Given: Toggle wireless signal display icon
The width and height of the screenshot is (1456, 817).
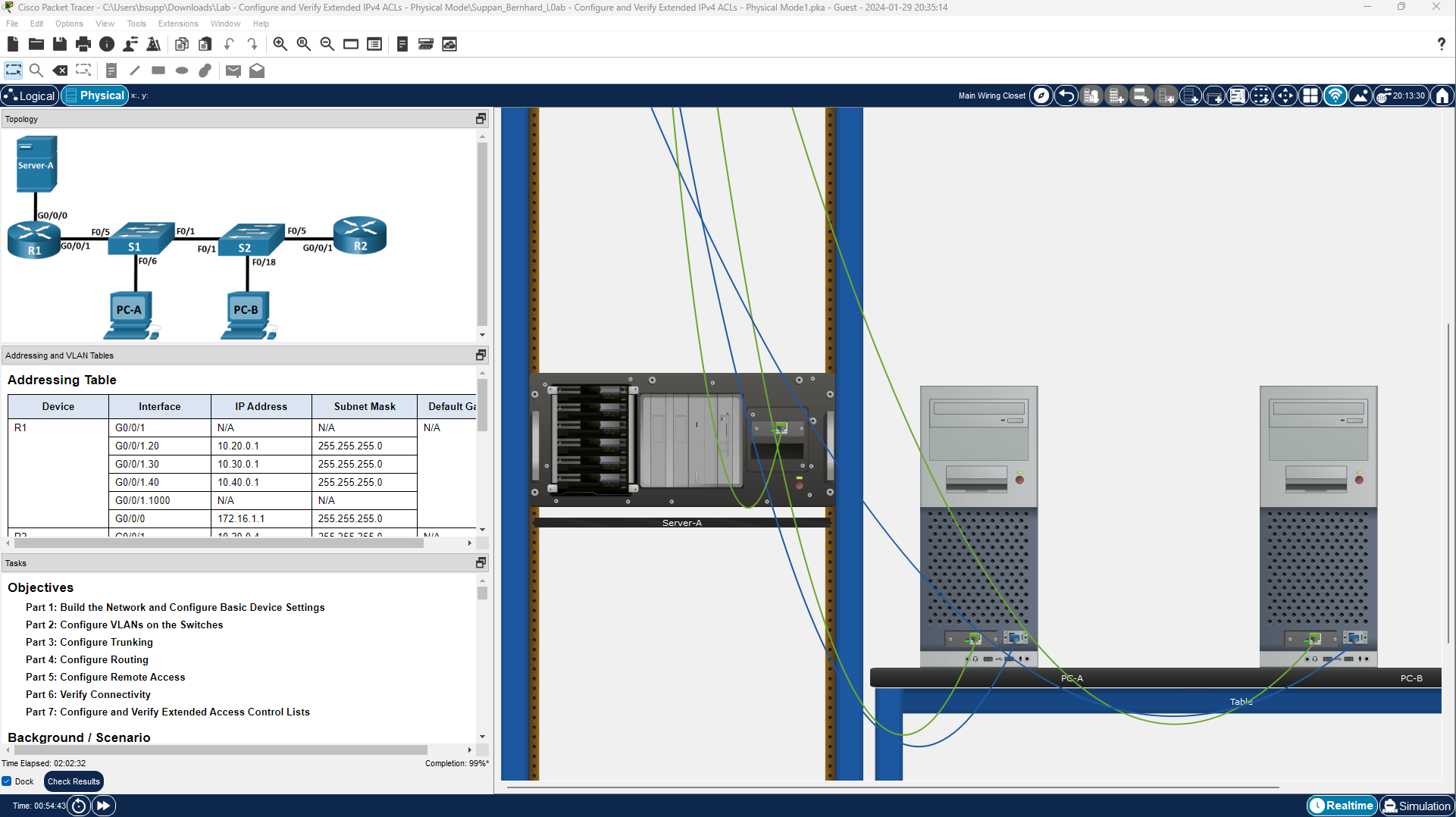Looking at the screenshot, I should (x=1335, y=95).
